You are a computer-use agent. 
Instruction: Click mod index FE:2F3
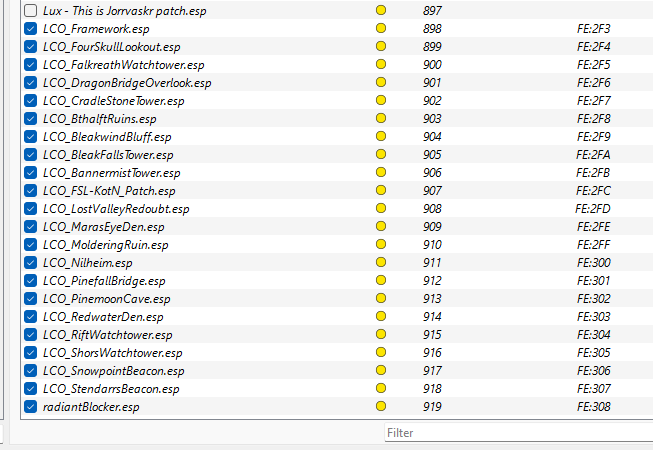point(594,29)
